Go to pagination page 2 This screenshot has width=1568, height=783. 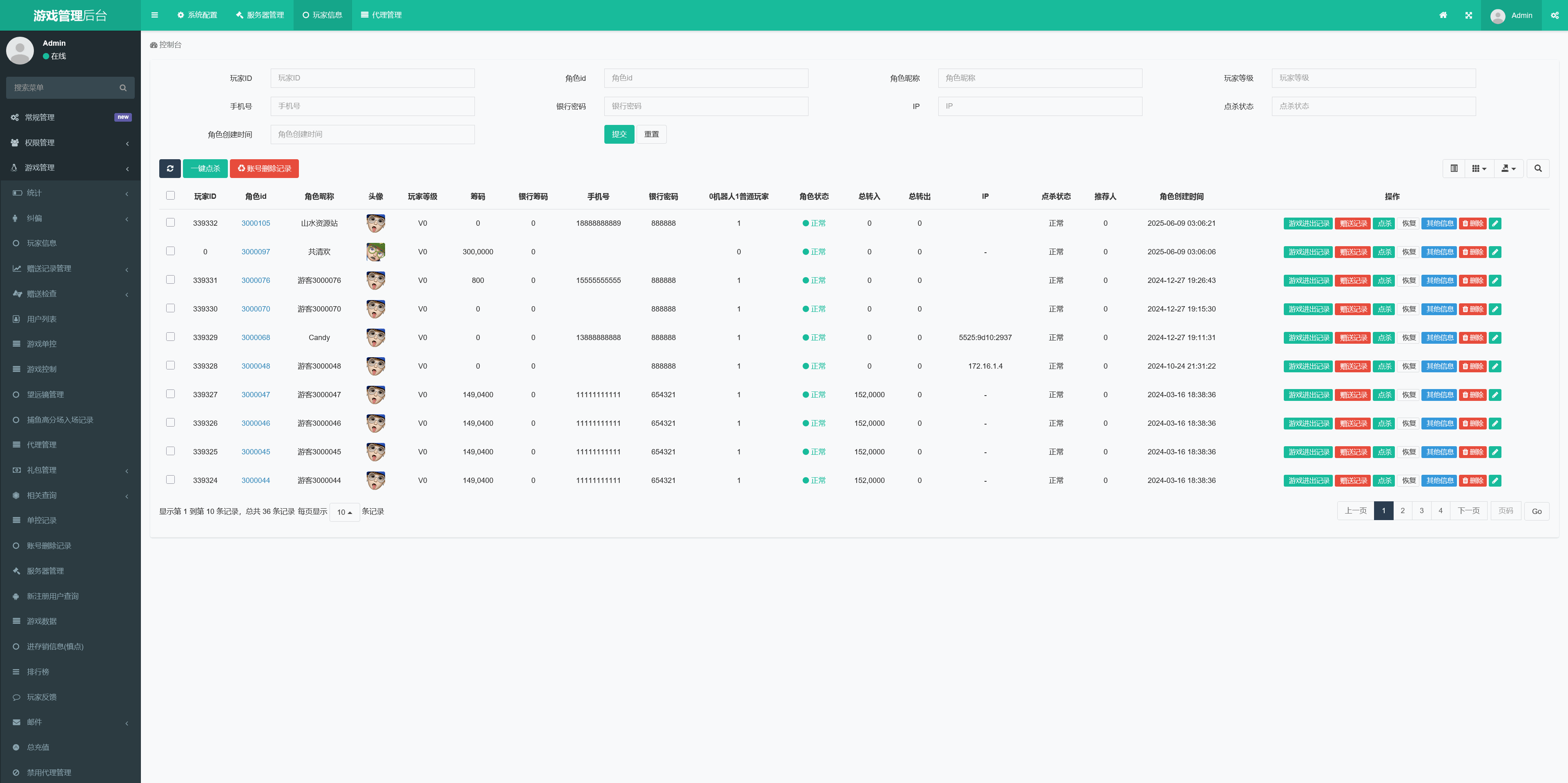[1403, 511]
